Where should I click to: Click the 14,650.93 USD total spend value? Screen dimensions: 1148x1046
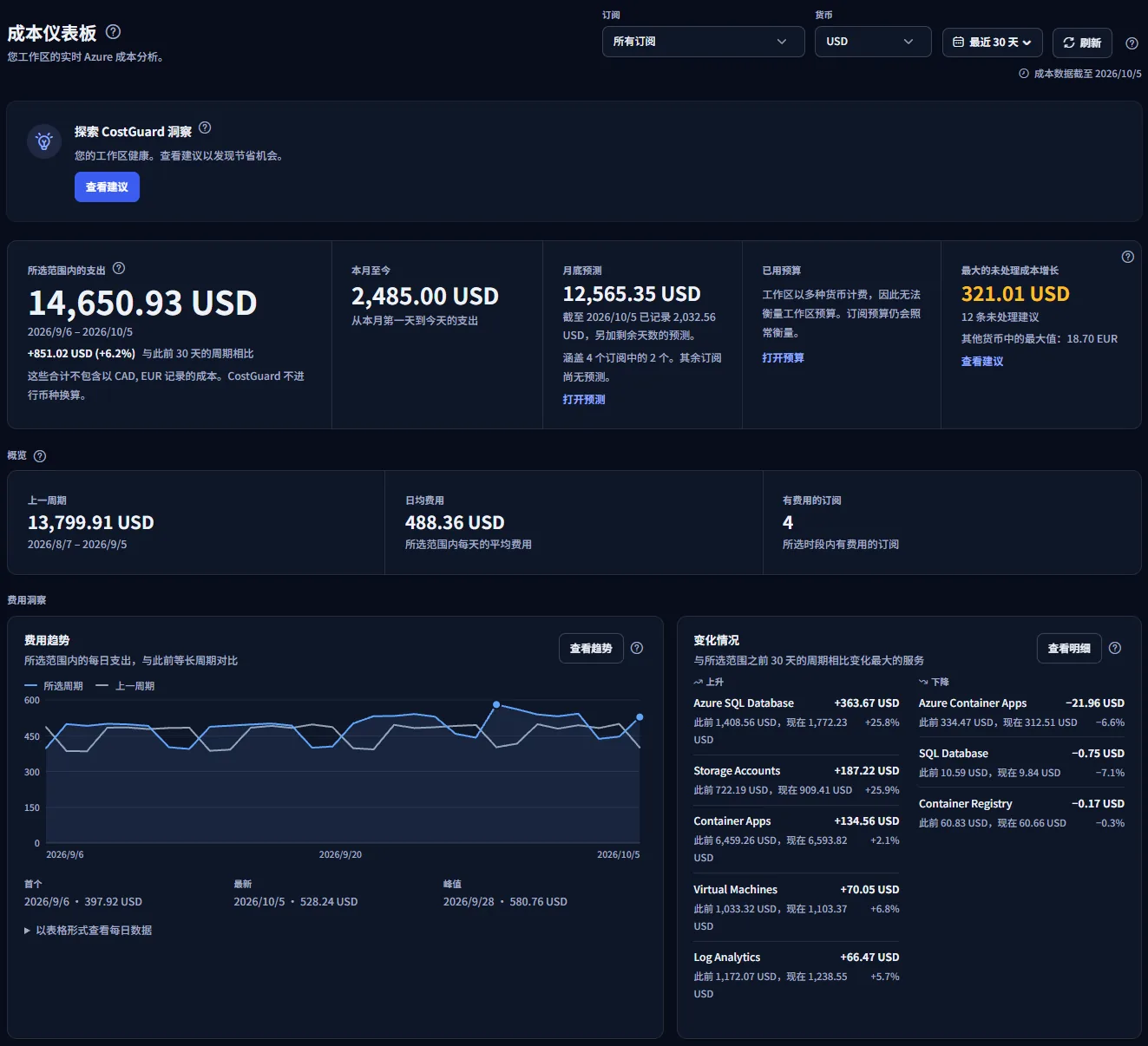coord(143,304)
